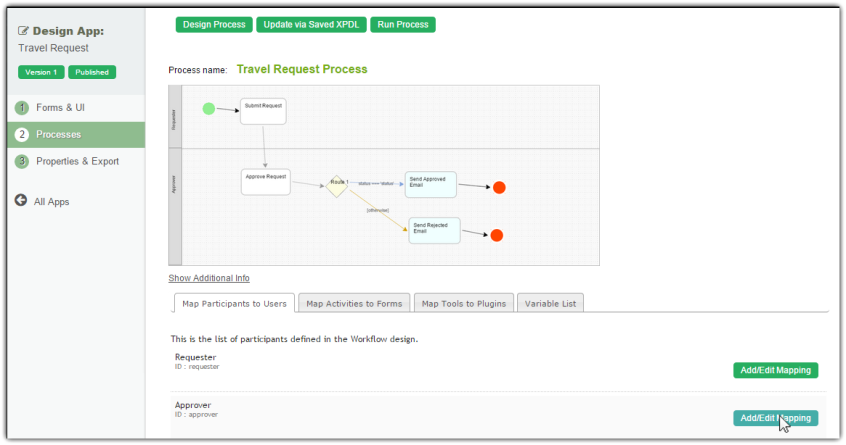Open the Variable List tab
Image resolution: width=846 pixels, height=445 pixels.
[550, 304]
